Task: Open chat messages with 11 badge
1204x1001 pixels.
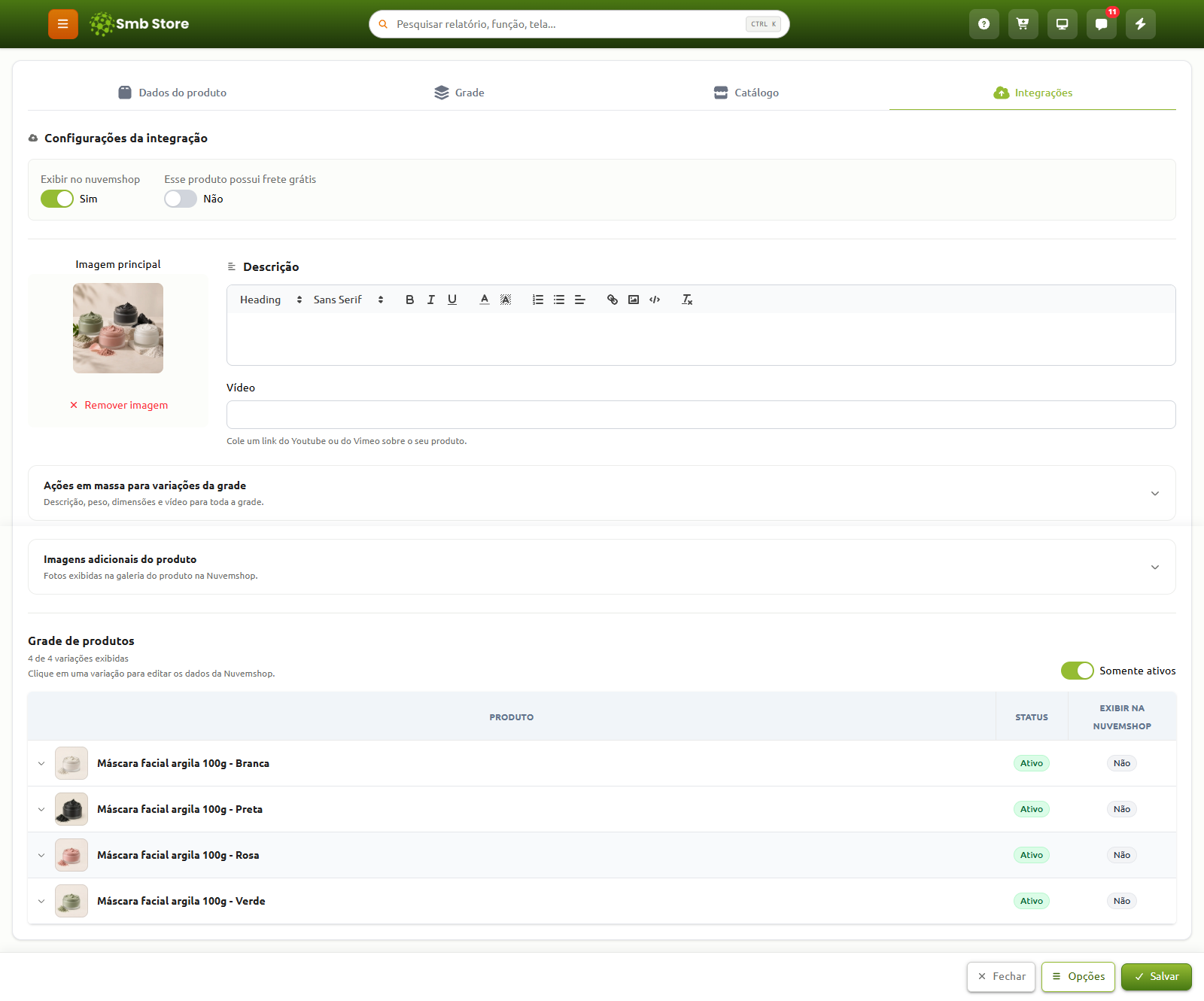Action: (1101, 24)
